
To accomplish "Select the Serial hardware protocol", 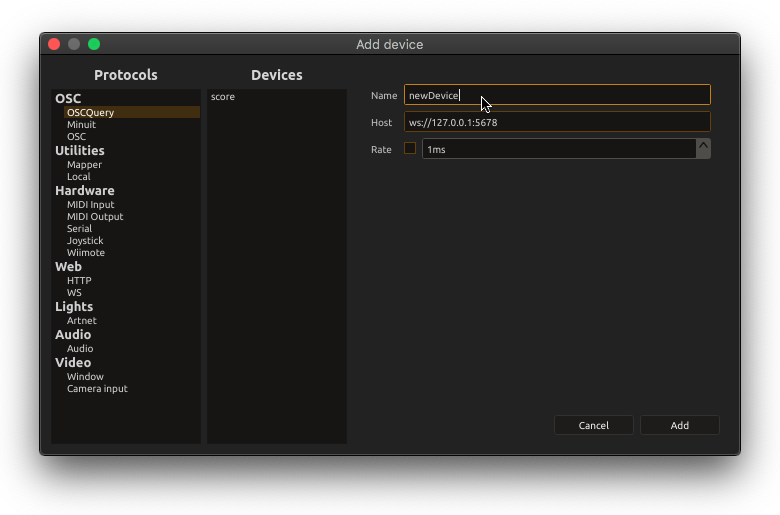I will [x=80, y=228].
